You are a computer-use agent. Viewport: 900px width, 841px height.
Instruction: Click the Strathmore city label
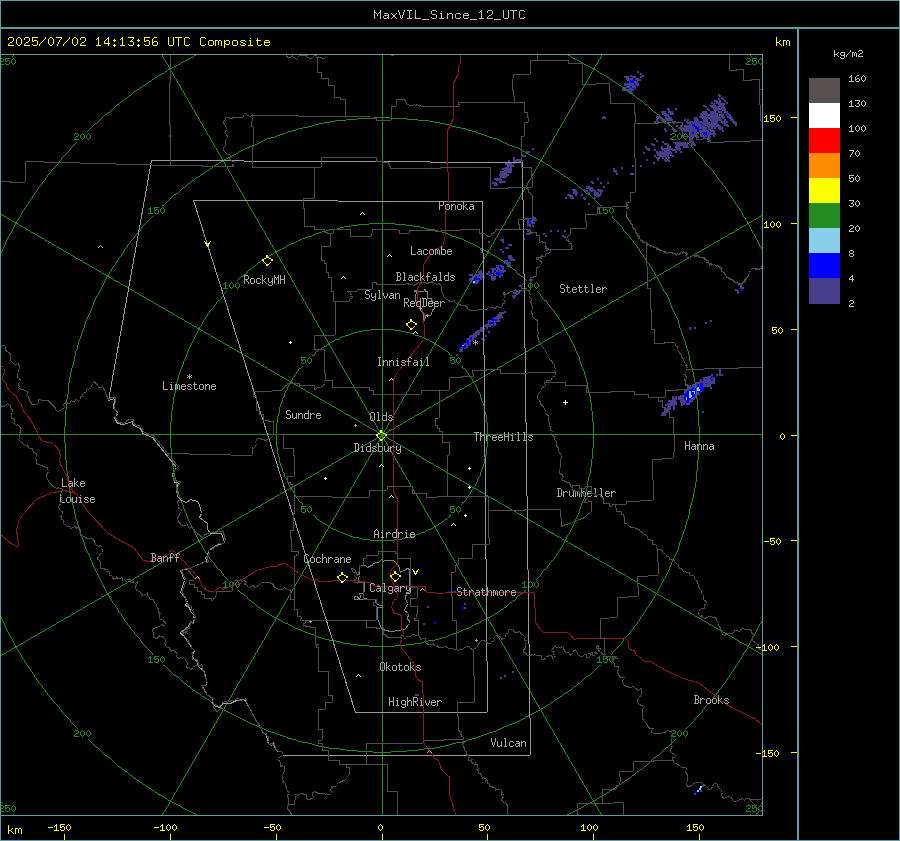(486, 592)
